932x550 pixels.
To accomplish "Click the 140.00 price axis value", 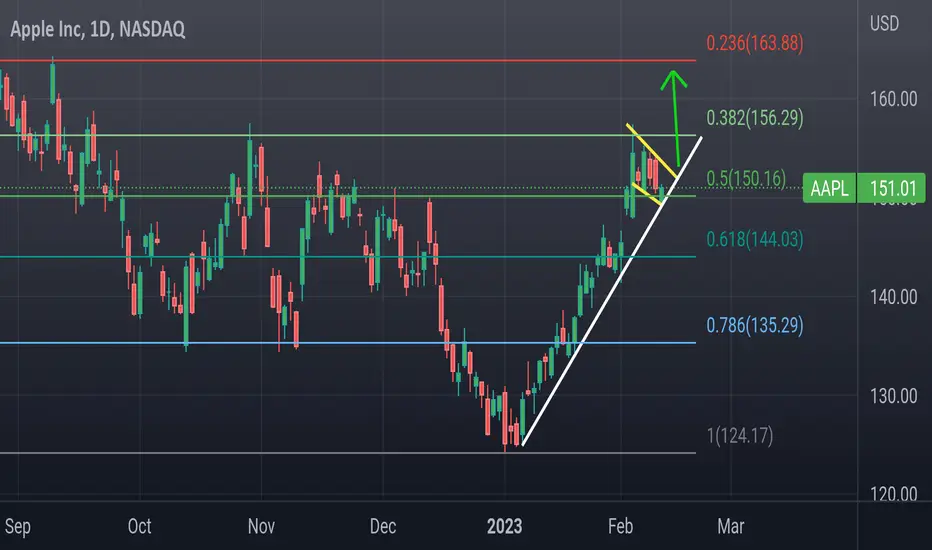I will (893, 297).
